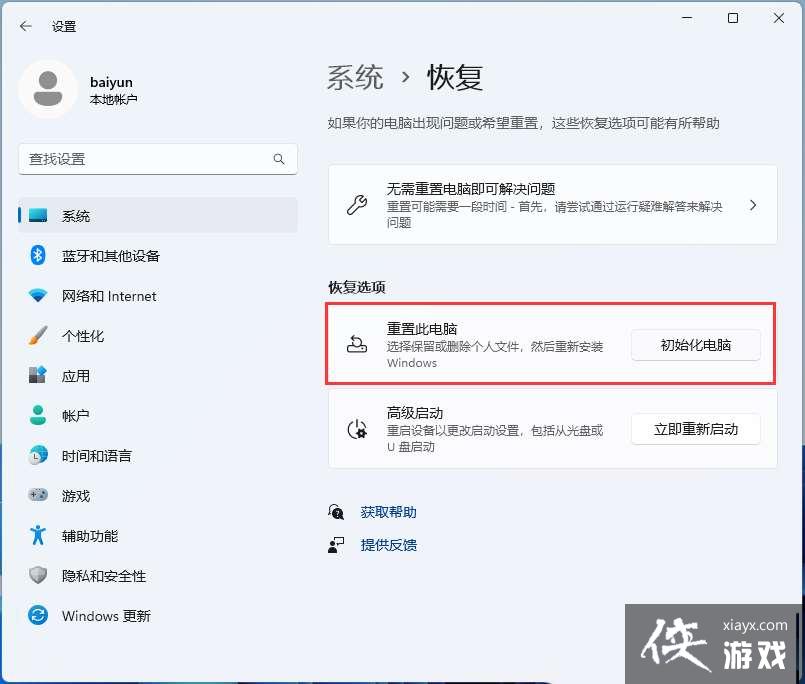
Task: Select 帐户 in the sidebar
Action: coord(76,416)
